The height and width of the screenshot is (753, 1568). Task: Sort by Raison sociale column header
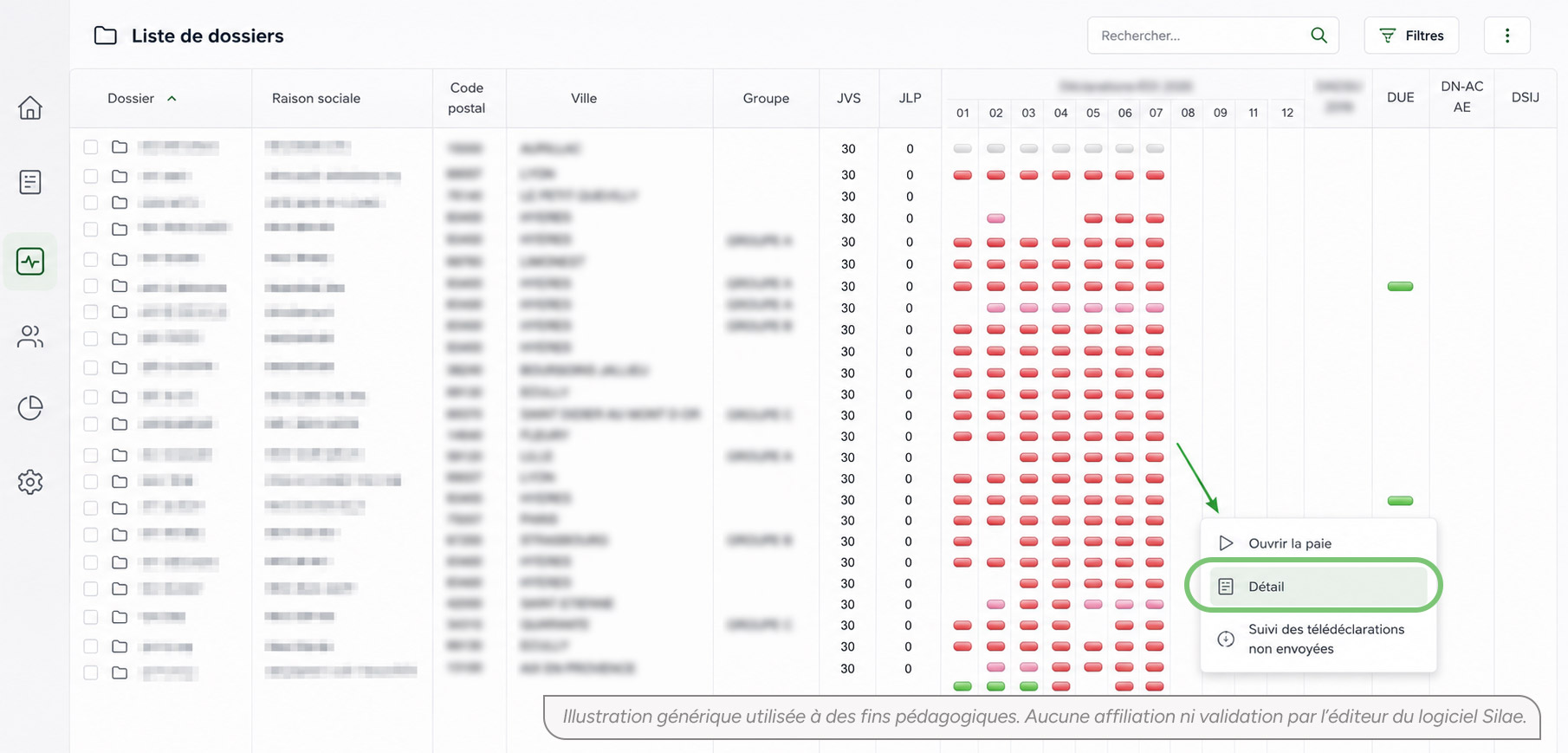tap(316, 99)
